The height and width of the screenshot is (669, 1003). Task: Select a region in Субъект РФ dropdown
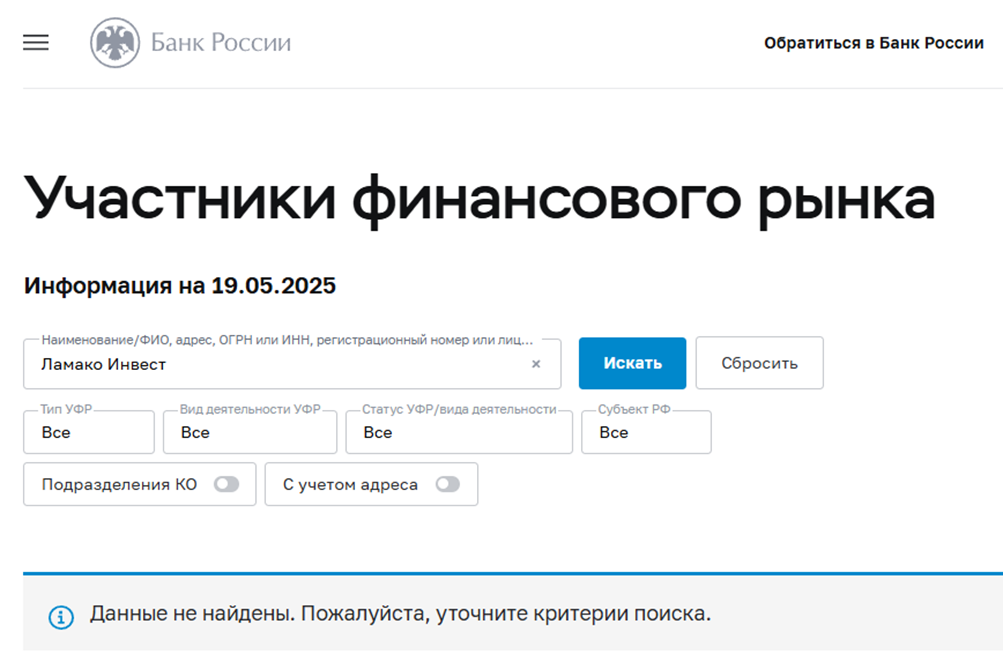click(646, 432)
